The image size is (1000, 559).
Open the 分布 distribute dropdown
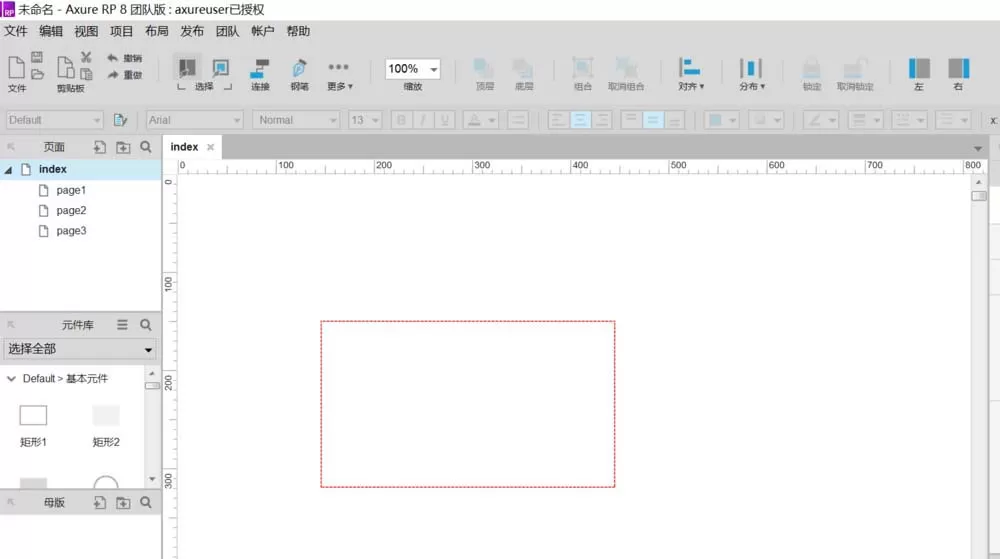[751, 74]
